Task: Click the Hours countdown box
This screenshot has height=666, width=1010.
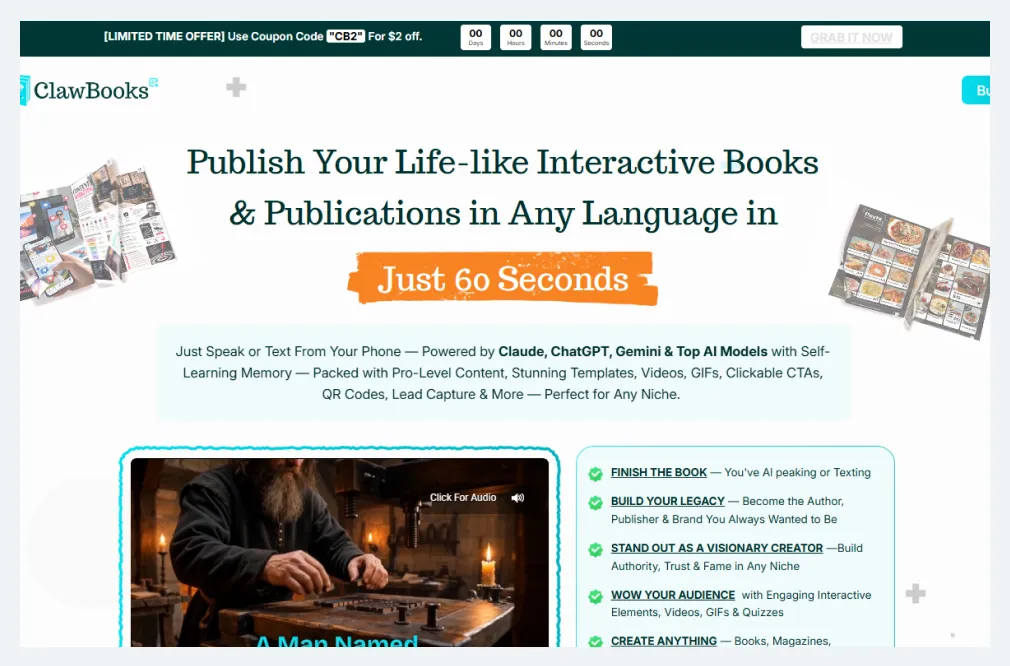Action: click(515, 37)
